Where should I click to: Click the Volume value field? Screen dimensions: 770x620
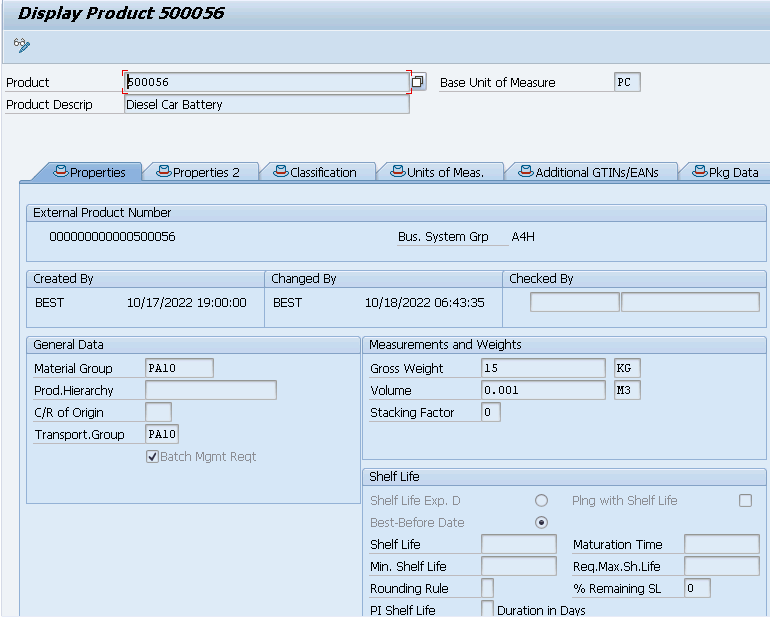pos(543,390)
